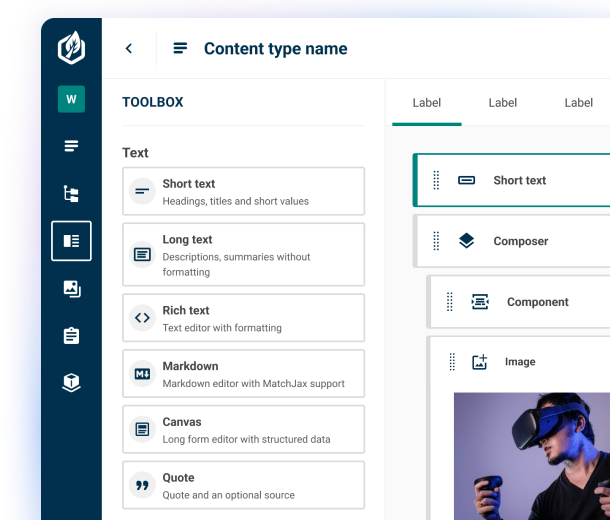Screen dimensions: 610x520
Task: Switch to the second Label tab
Action: coord(503,103)
